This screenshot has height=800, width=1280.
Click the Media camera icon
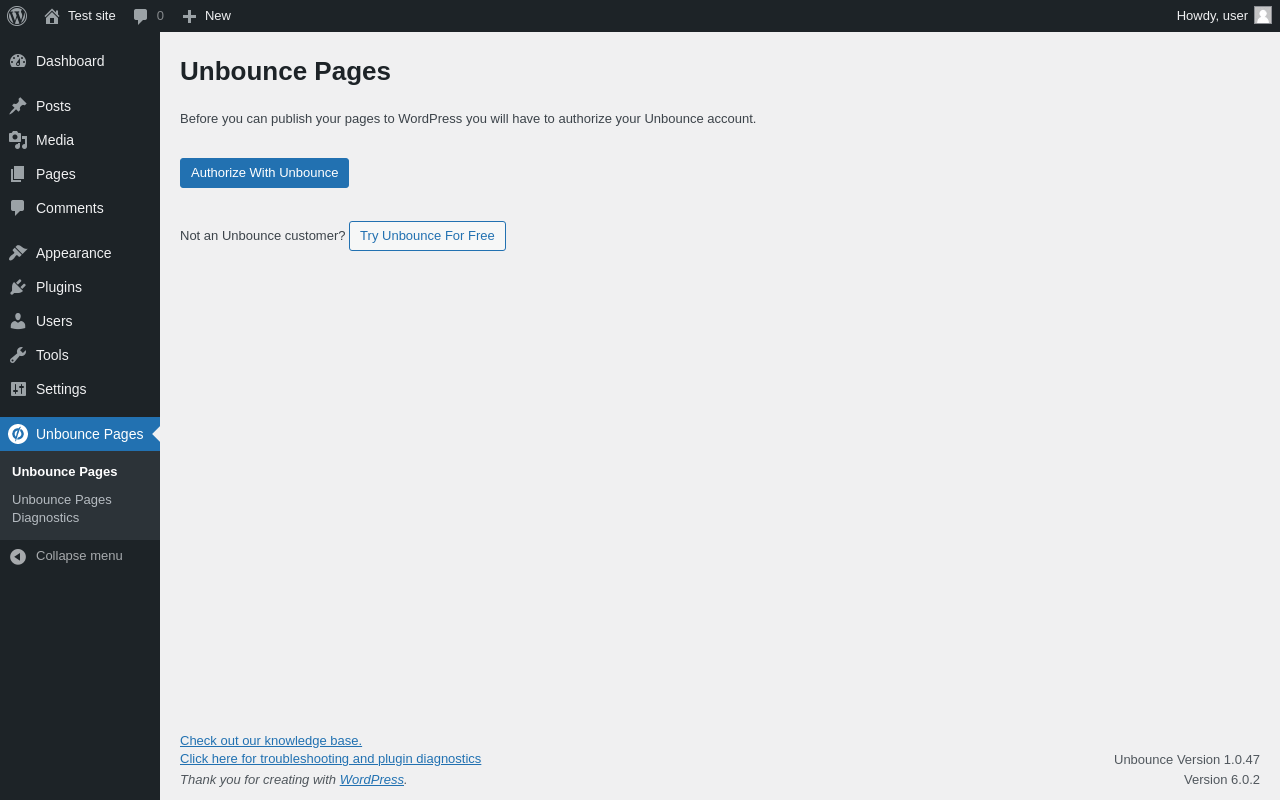[x=18, y=140]
